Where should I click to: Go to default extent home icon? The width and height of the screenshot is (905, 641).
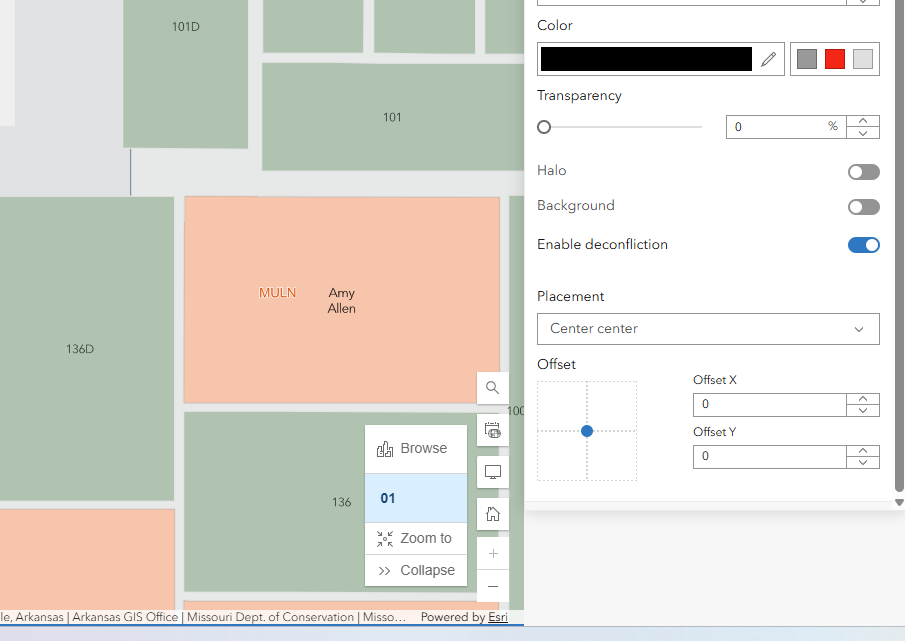tap(492, 514)
